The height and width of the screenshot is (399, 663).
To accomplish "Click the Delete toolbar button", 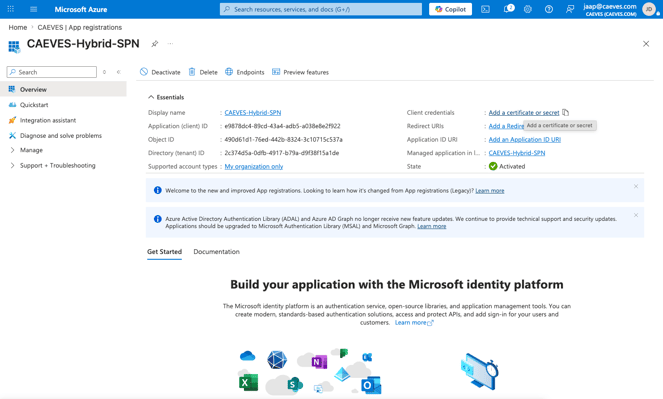I will tap(203, 72).
